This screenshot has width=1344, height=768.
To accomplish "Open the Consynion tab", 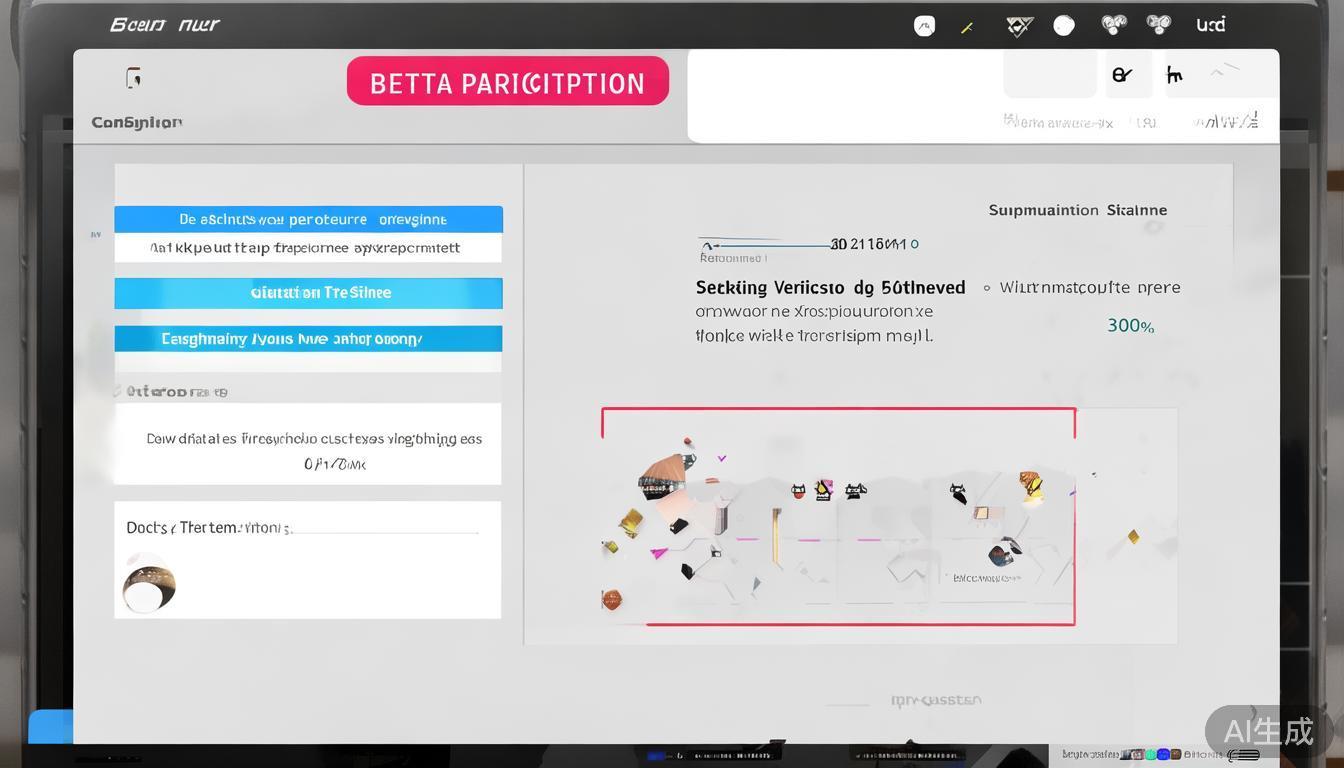I will coord(137,122).
